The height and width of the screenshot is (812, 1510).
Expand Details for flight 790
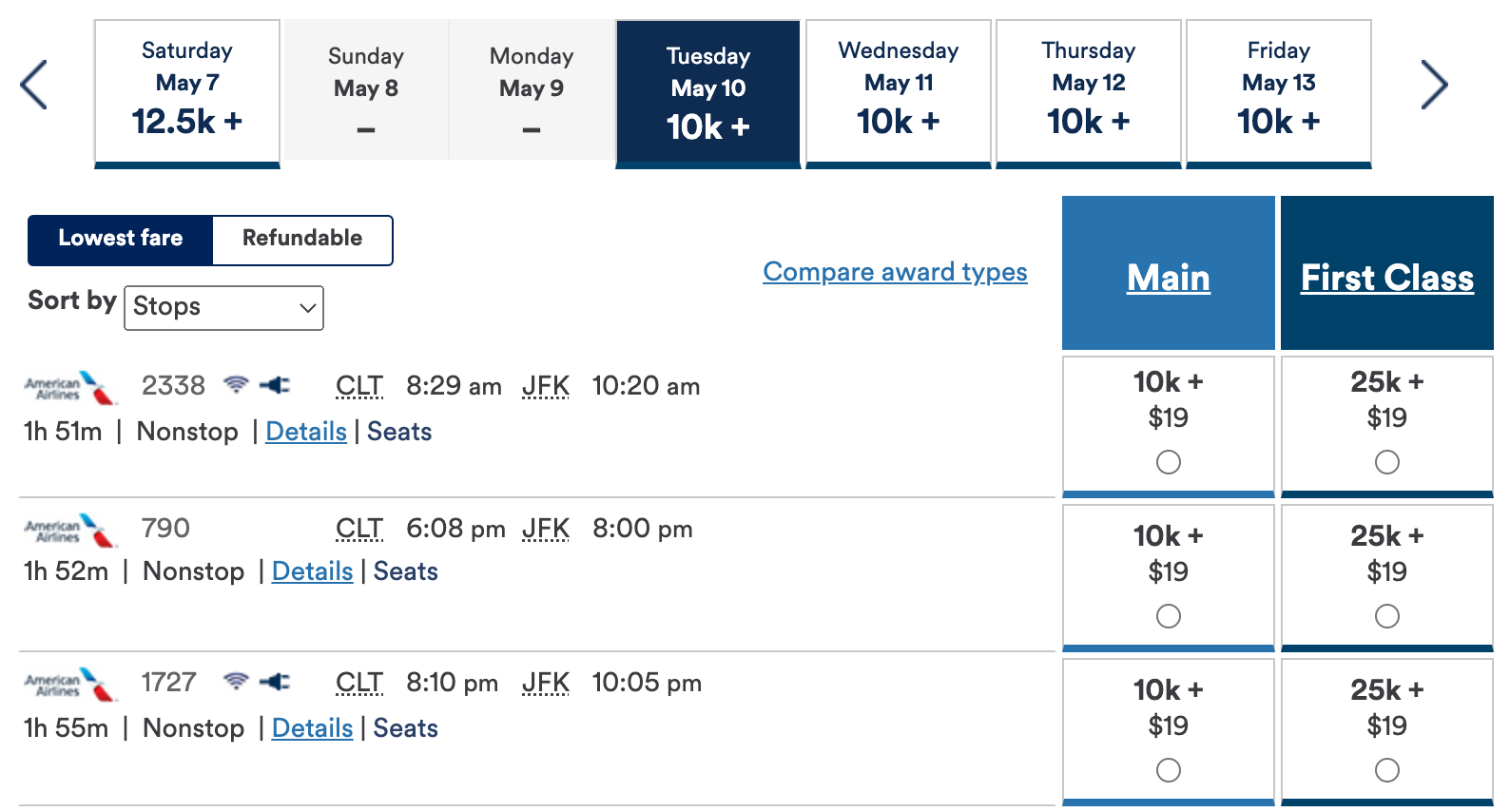tap(312, 570)
